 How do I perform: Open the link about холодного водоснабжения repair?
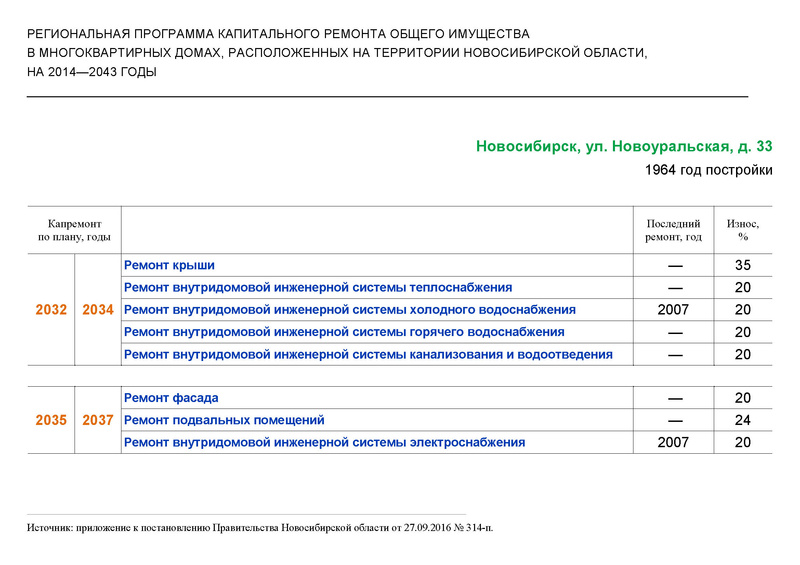click(349, 310)
